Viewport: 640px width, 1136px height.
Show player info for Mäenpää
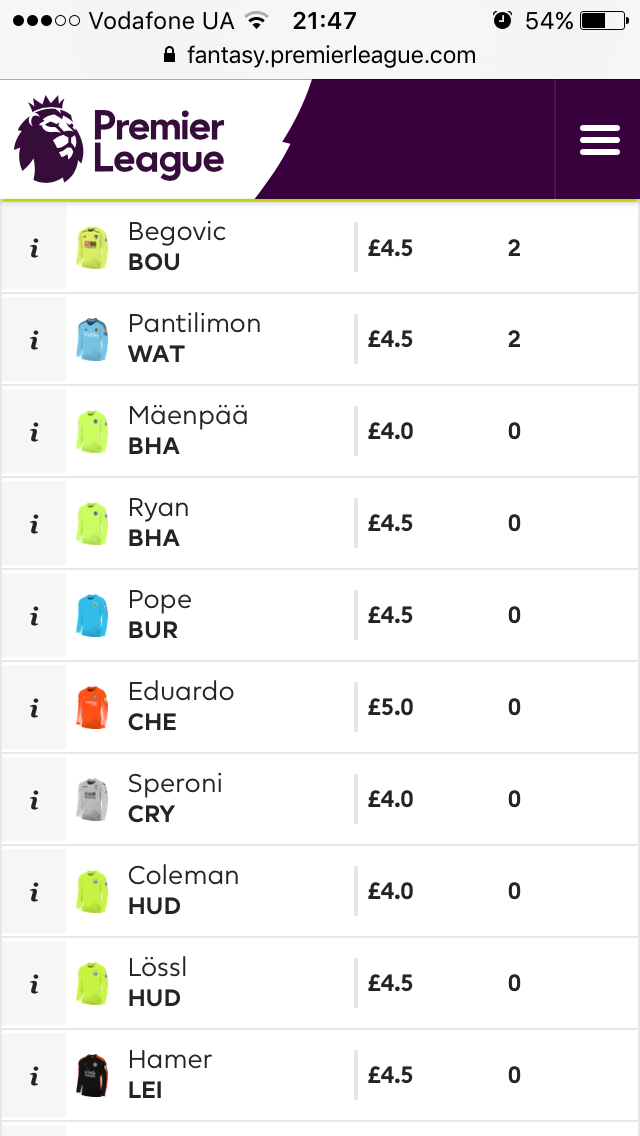click(33, 432)
